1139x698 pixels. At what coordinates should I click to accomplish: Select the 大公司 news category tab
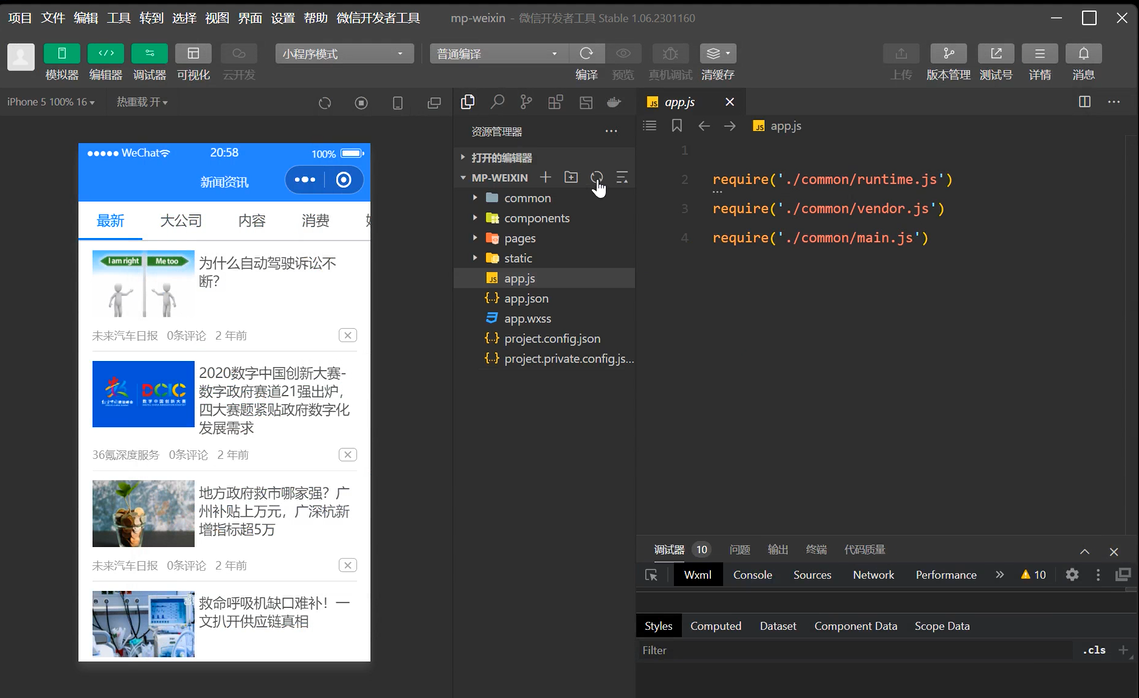click(181, 221)
